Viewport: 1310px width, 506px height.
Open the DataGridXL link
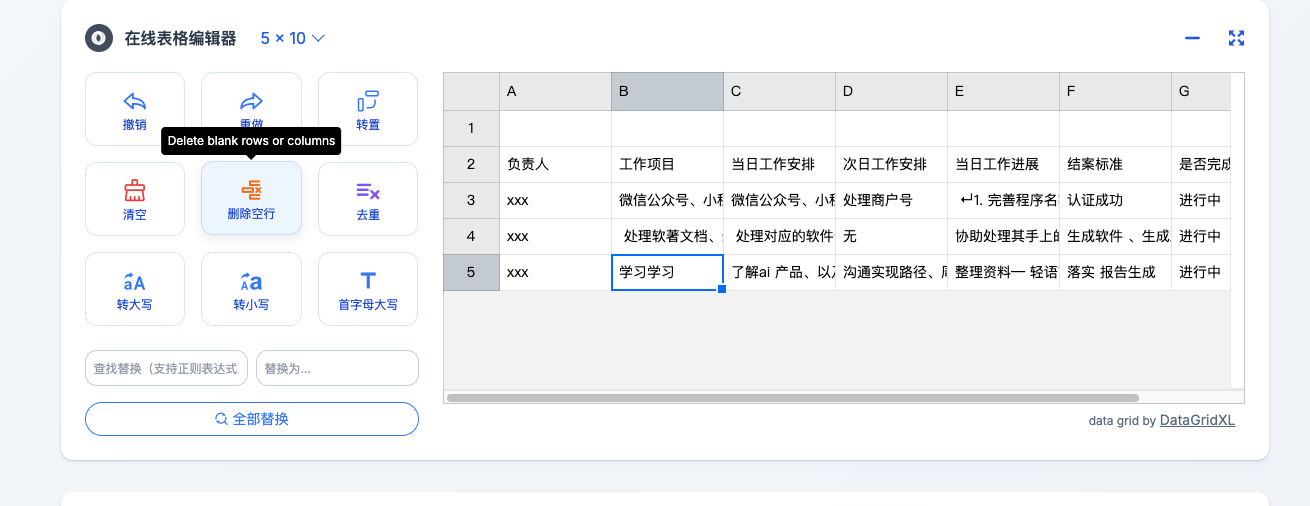tap(1197, 421)
